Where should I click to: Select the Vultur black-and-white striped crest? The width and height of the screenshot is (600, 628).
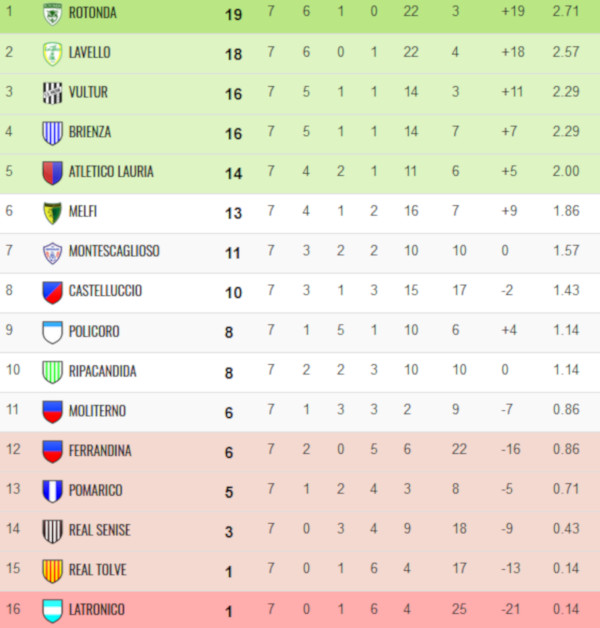[52, 93]
